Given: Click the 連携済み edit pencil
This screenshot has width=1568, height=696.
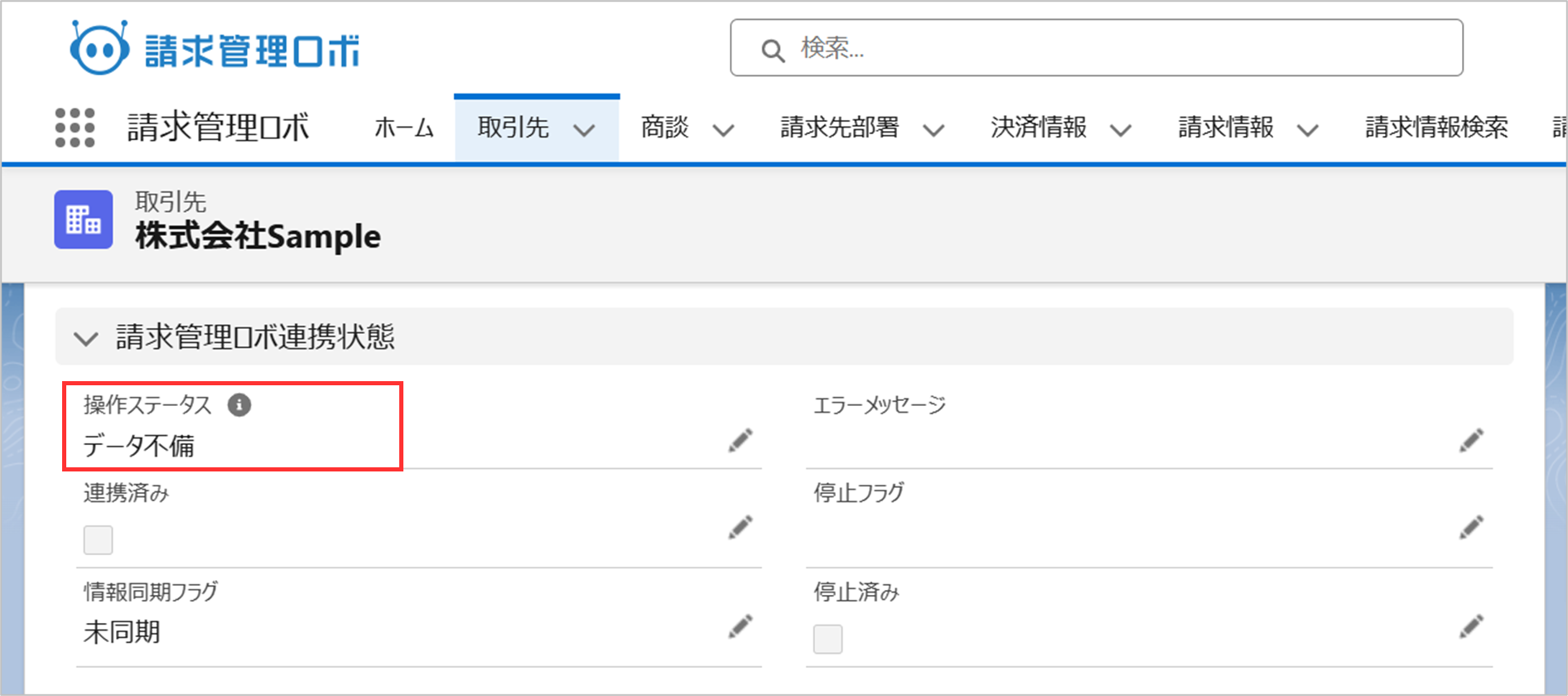Looking at the screenshot, I should [x=740, y=528].
